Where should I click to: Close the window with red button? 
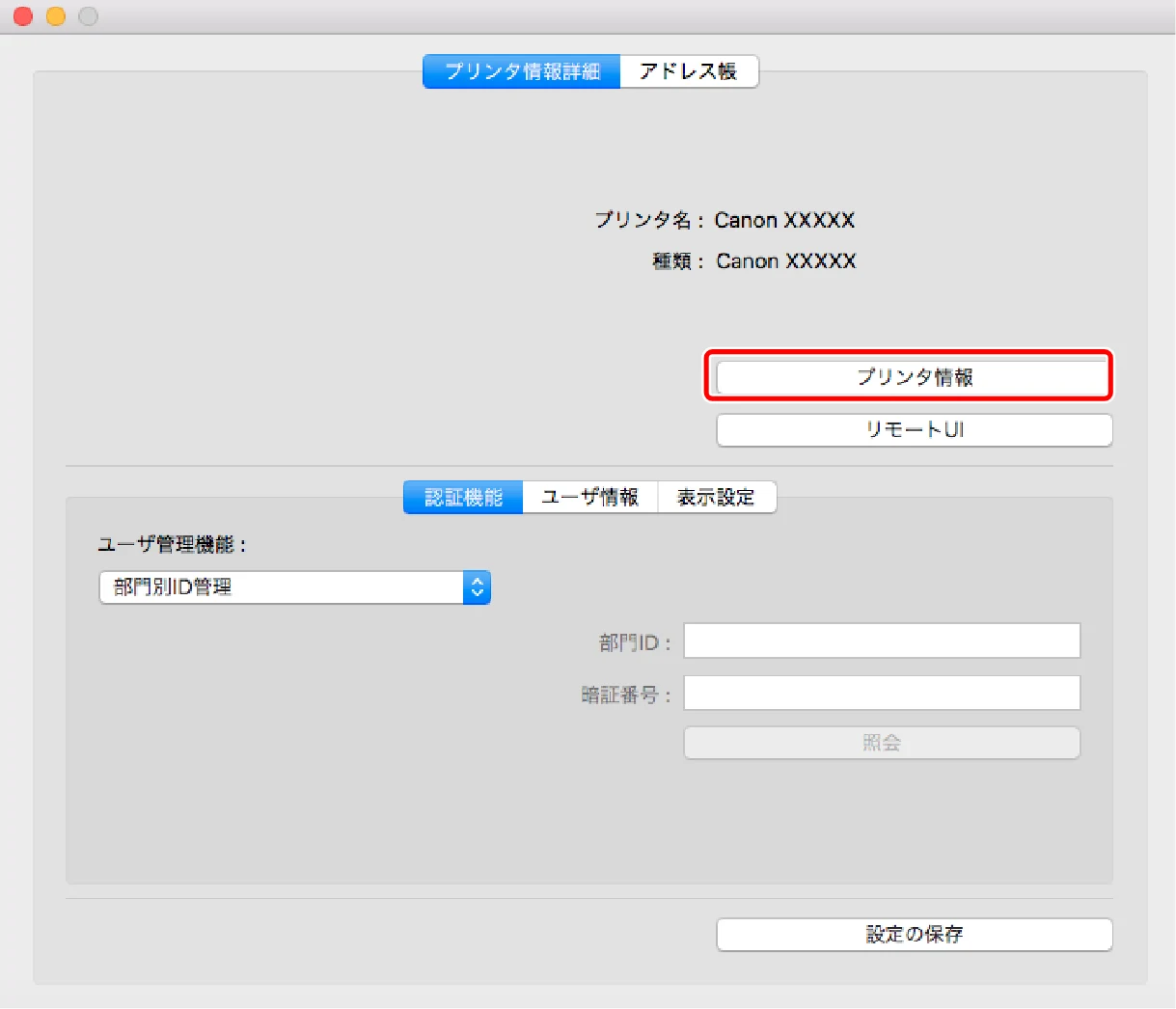[23, 16]
